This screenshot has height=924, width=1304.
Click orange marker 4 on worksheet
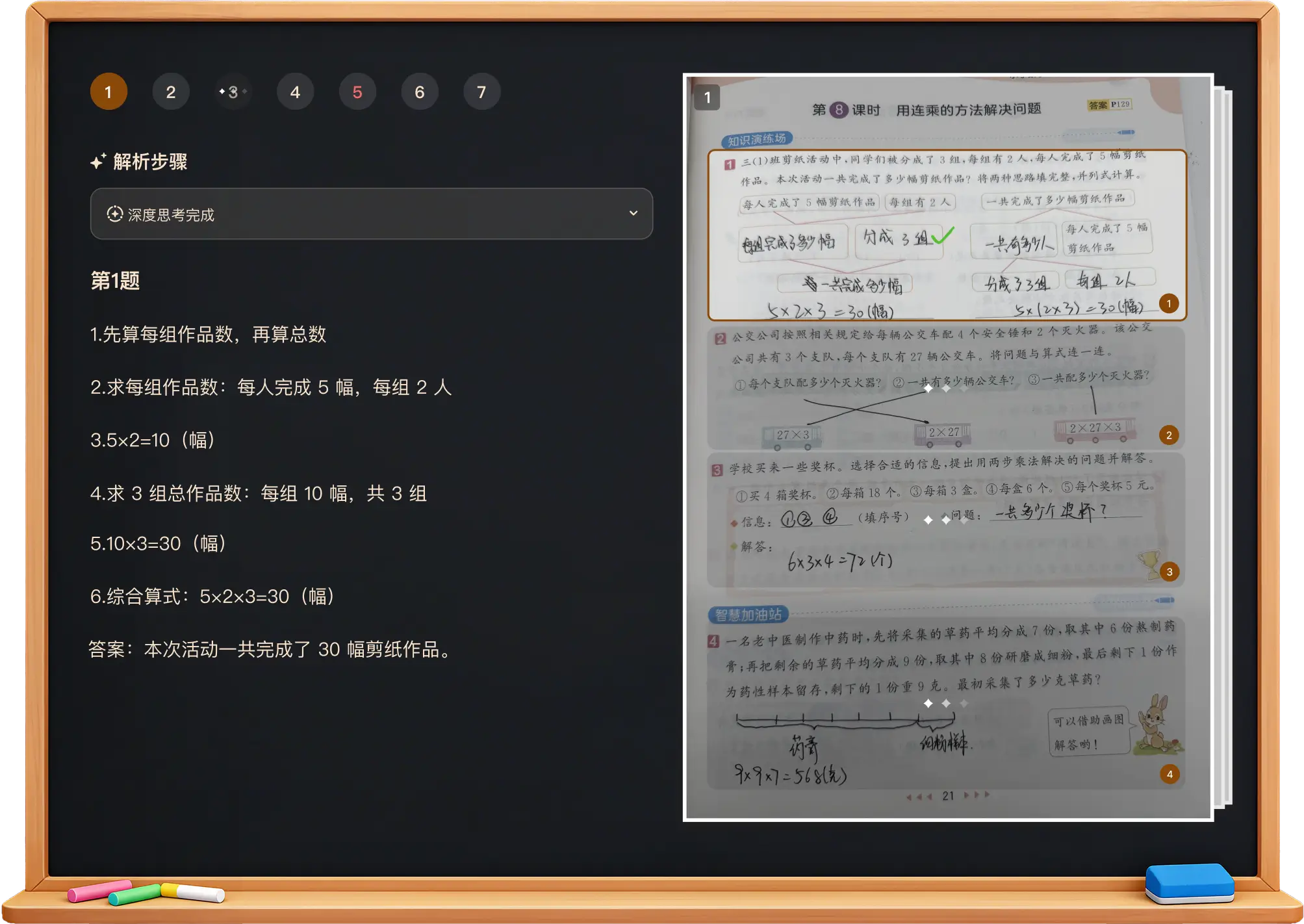tap(1169, 774)
